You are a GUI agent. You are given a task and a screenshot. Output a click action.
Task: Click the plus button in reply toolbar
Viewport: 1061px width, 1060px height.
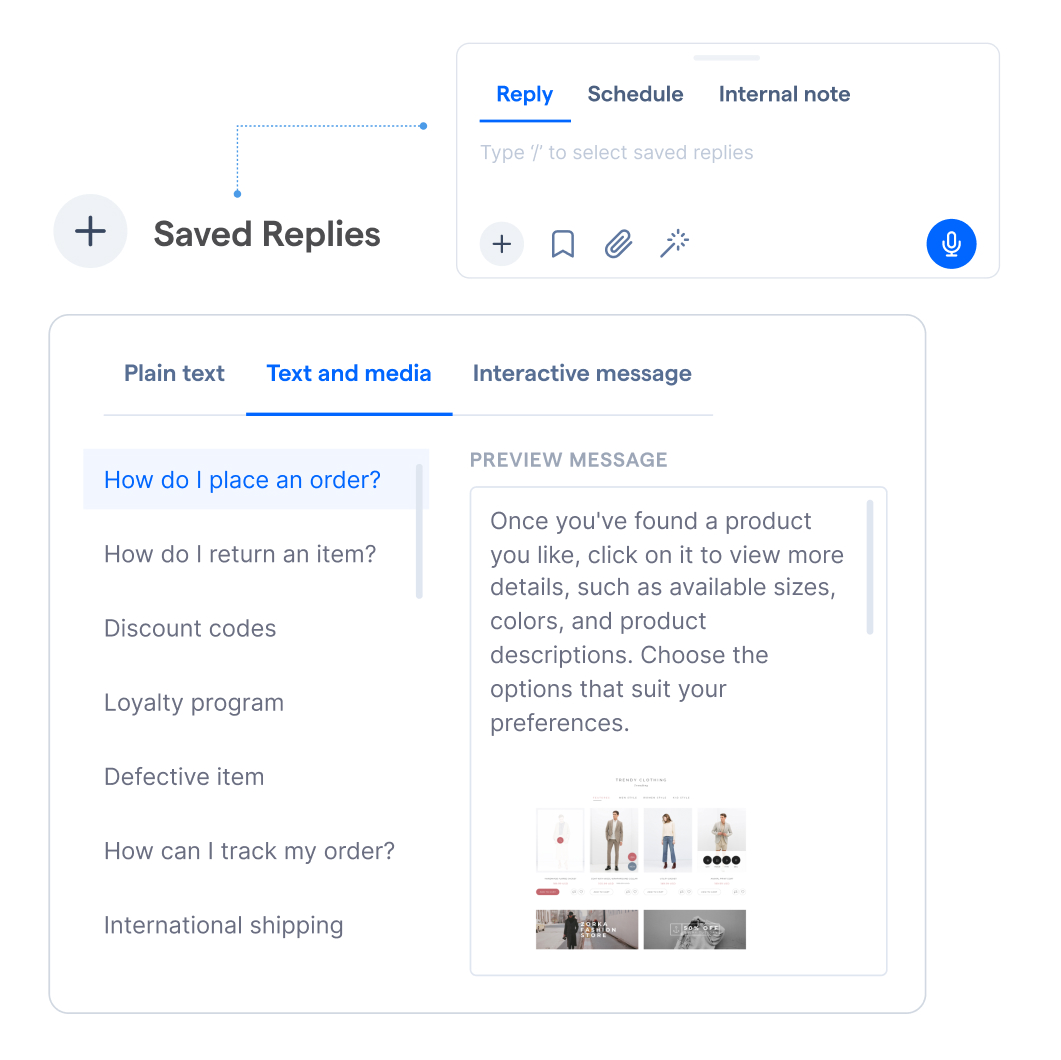coord(501,244)
